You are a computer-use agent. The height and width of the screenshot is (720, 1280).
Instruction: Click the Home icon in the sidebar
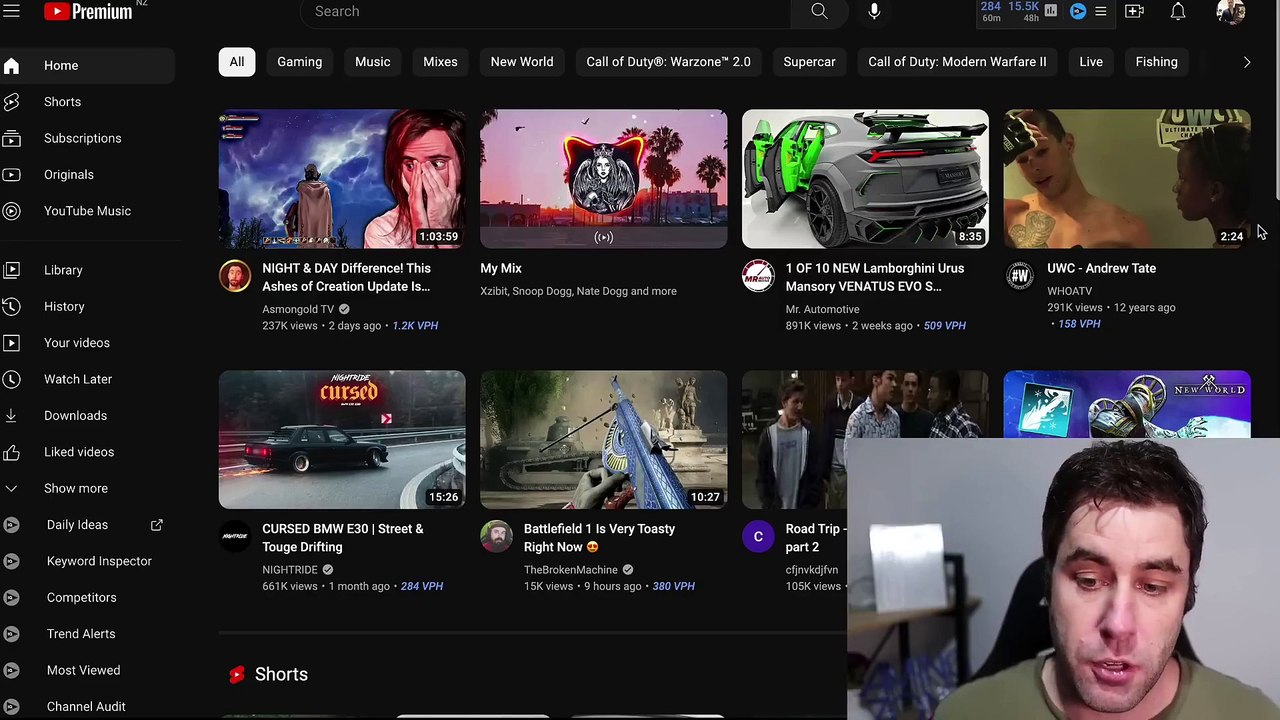[11, 66]
